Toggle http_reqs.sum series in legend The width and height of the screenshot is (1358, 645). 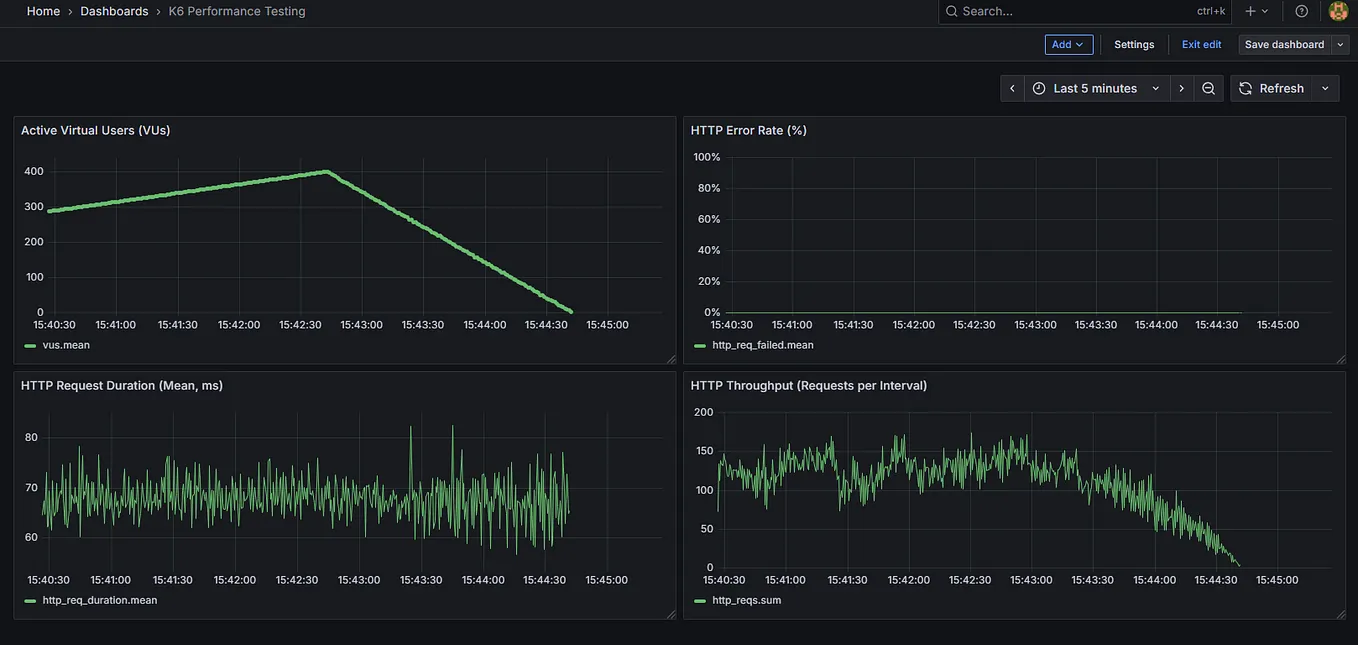pos(747,600)
